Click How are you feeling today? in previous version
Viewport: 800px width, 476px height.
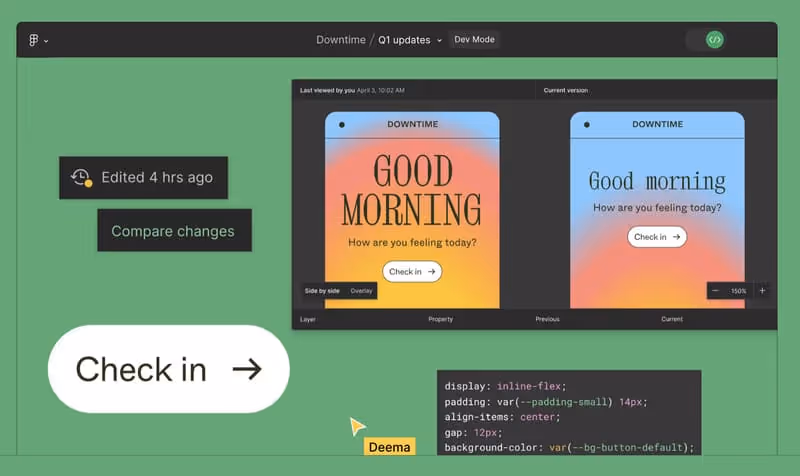click(412, 242)
